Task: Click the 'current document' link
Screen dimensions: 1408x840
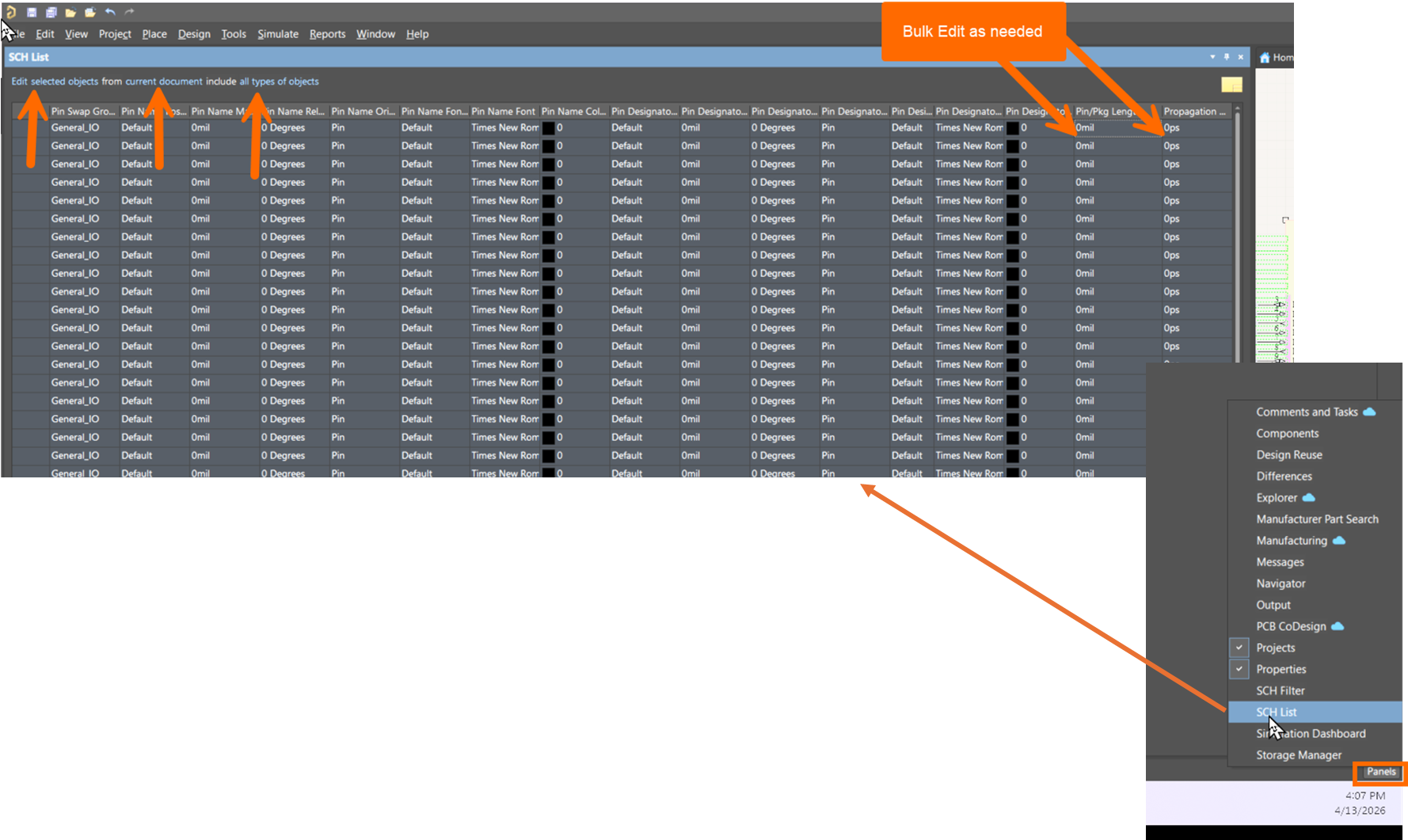Action: click(x=164, y=82)
